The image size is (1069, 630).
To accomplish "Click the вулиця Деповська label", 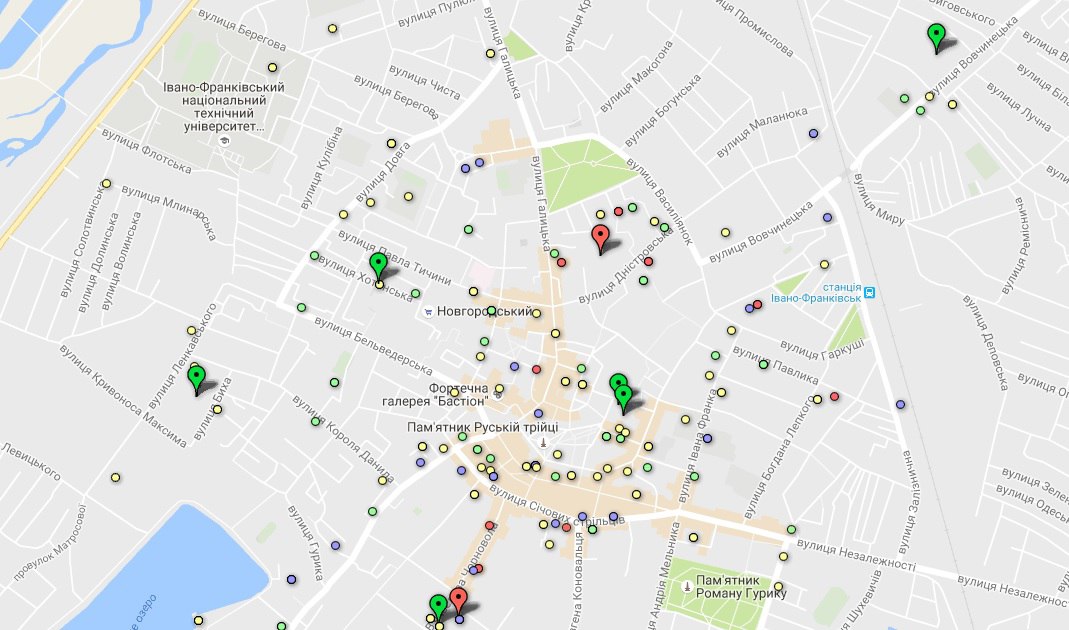I will [x=985, y=343].
